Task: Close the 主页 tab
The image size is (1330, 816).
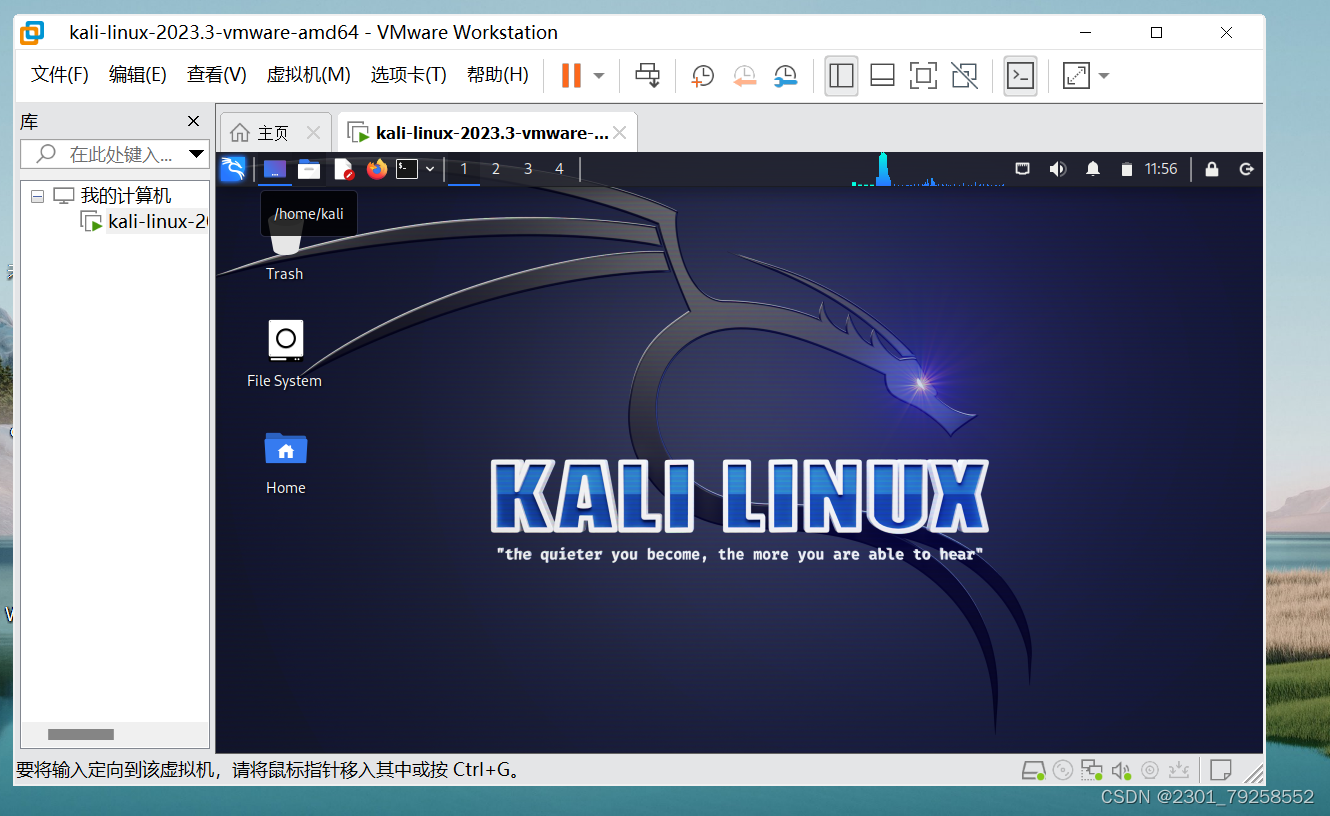Action: pyautogui.click(x=313, y=133)
